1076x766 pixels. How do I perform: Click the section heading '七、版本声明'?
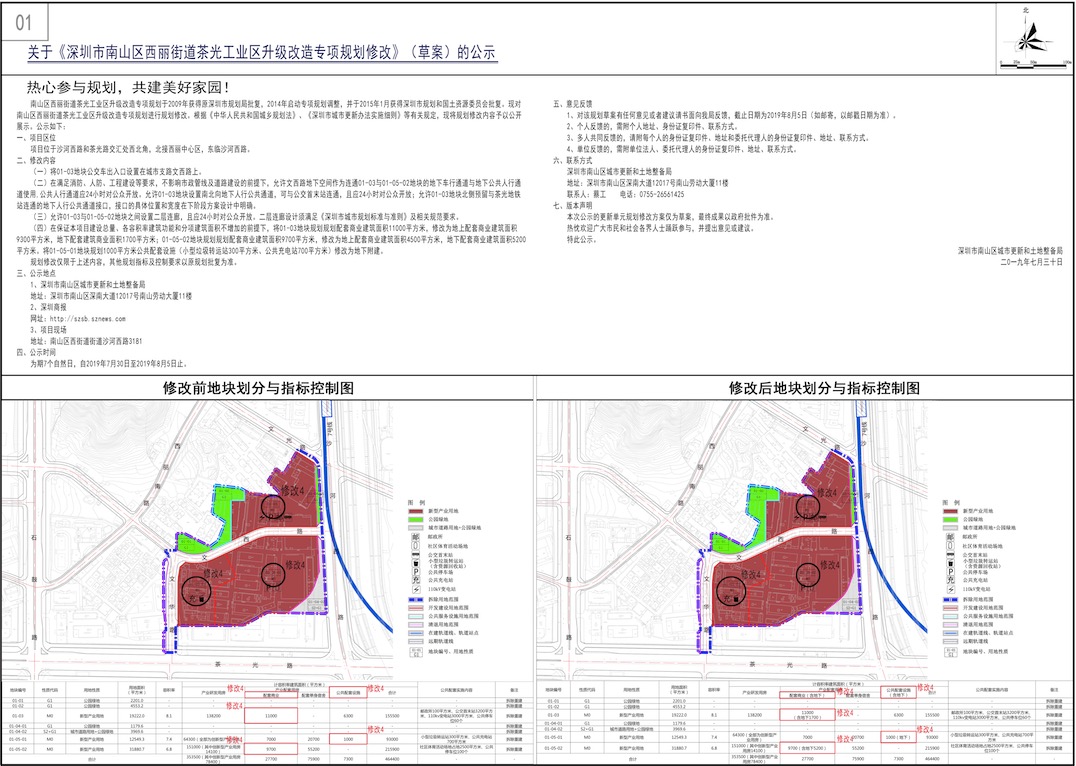click(573, 205)
